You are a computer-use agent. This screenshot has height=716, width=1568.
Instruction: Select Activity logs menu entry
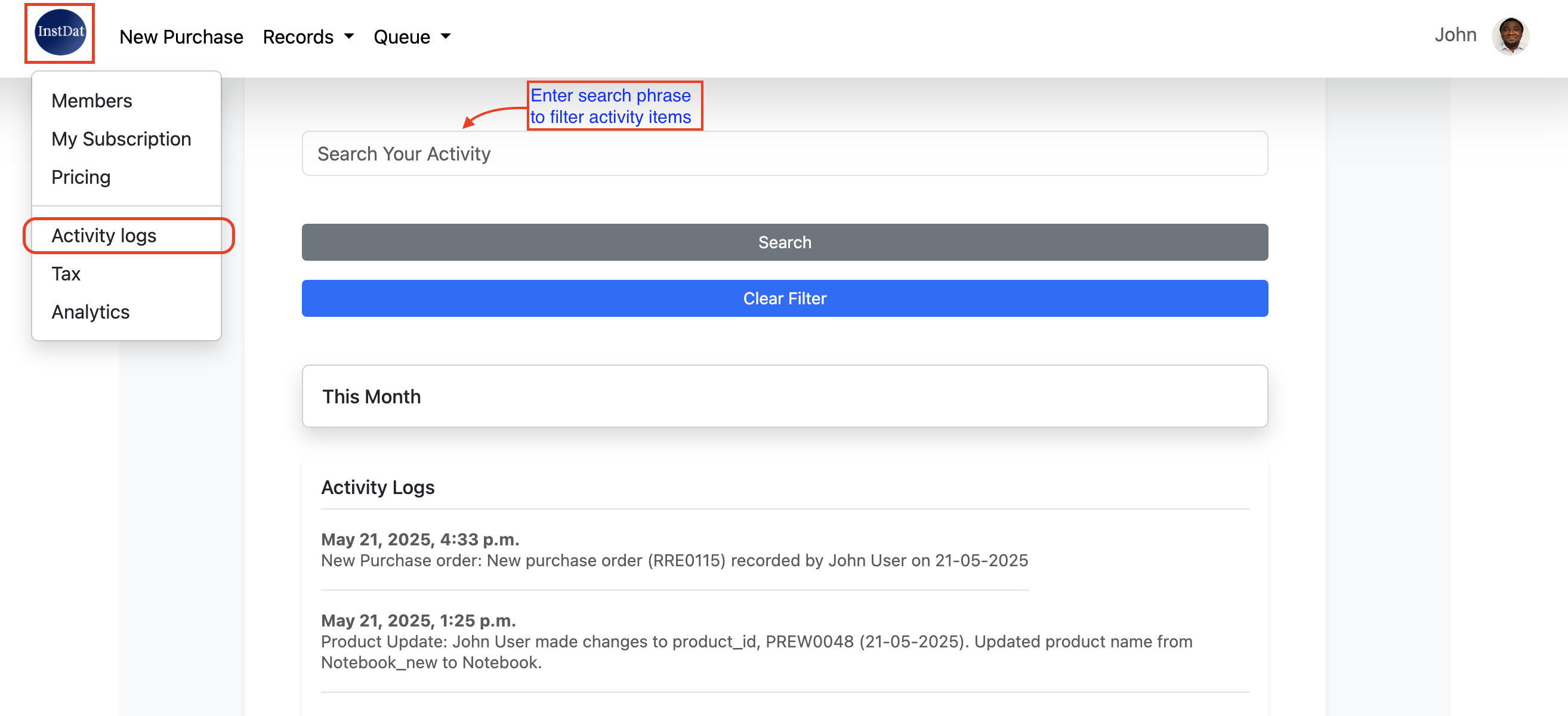click(104, 236)
